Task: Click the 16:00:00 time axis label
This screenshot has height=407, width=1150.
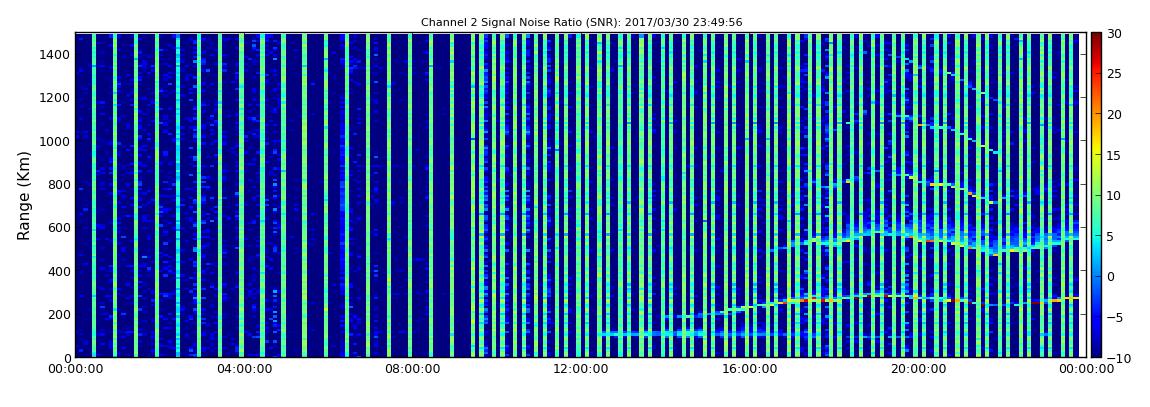Action: pos(748,370)
